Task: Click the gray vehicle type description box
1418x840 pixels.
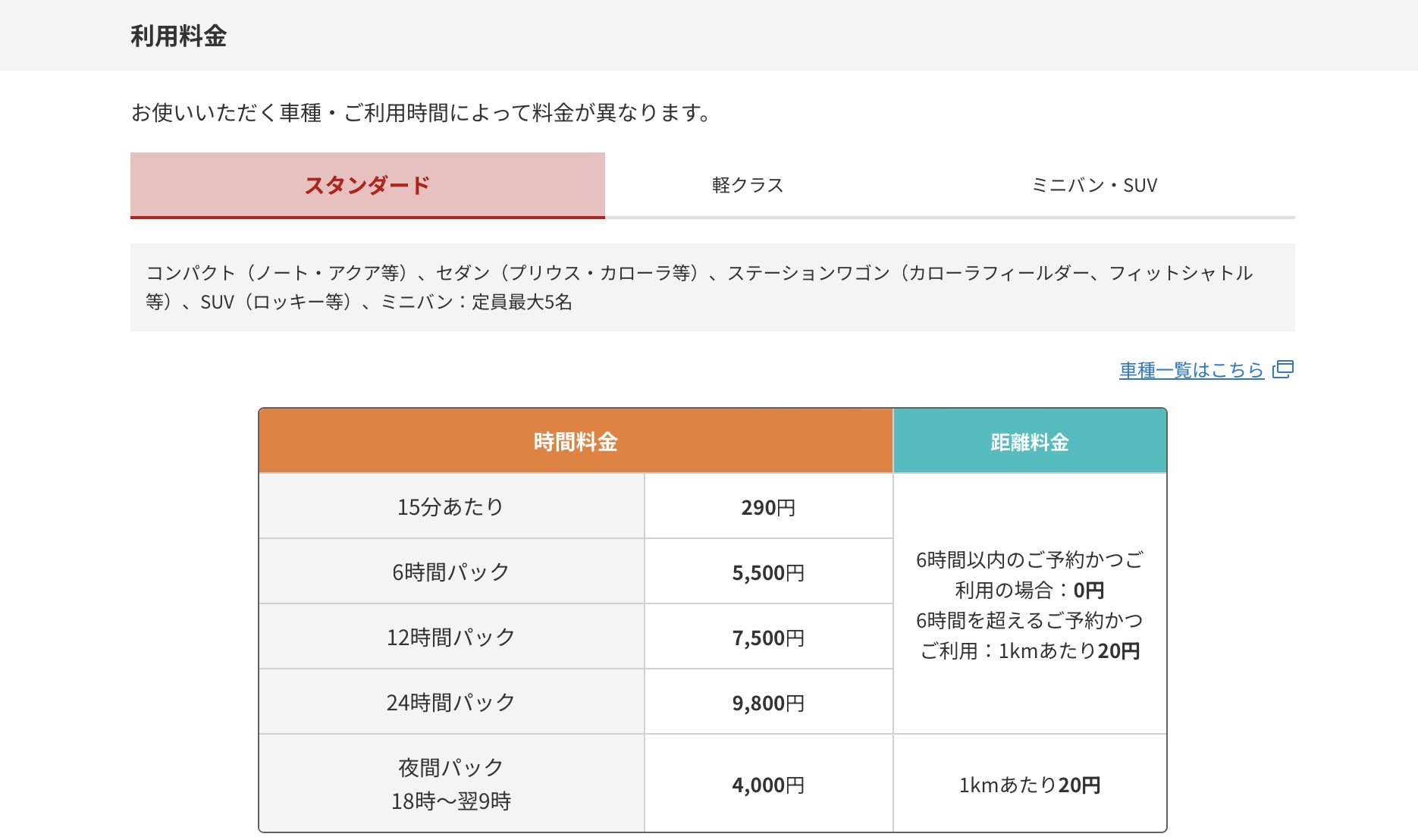Action: (712, 287)
